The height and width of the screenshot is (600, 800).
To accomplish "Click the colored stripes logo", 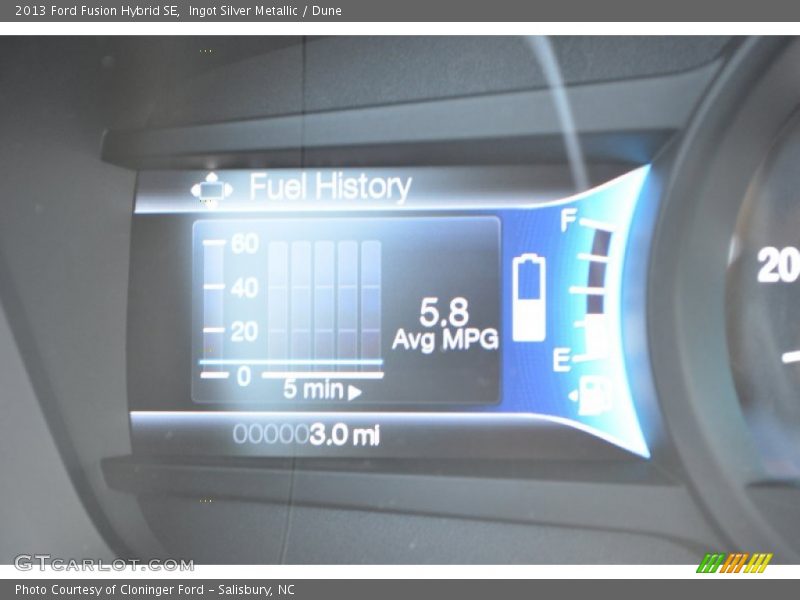I will tap(733, 563).
